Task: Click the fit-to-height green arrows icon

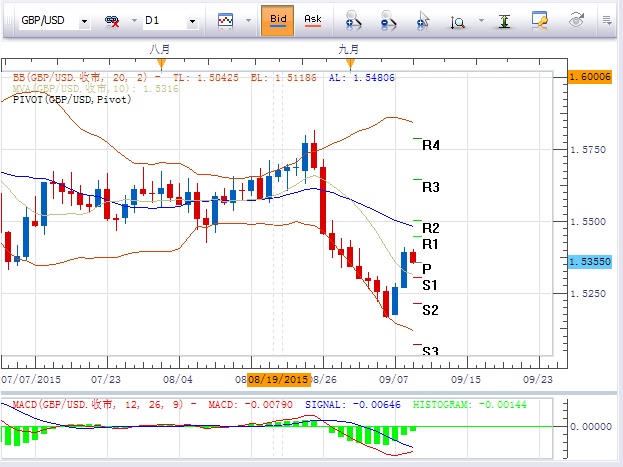Action: (x=504, y=21)
